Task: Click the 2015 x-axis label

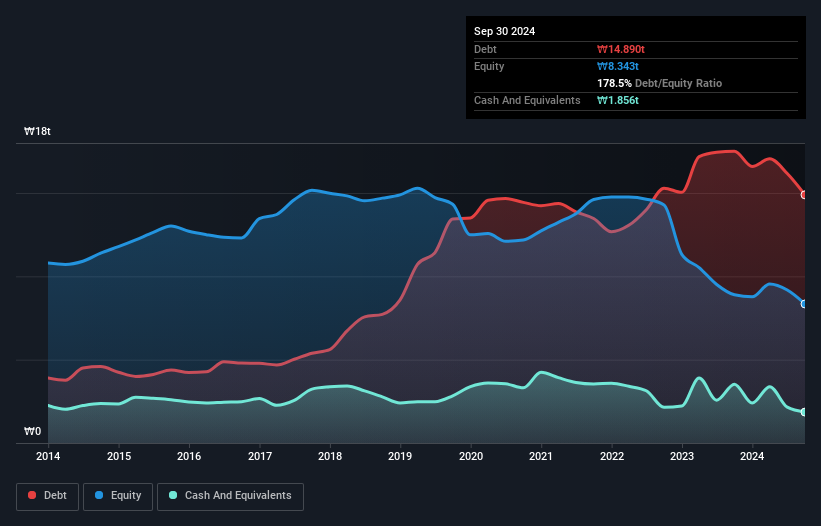Action: pos(119,456)
